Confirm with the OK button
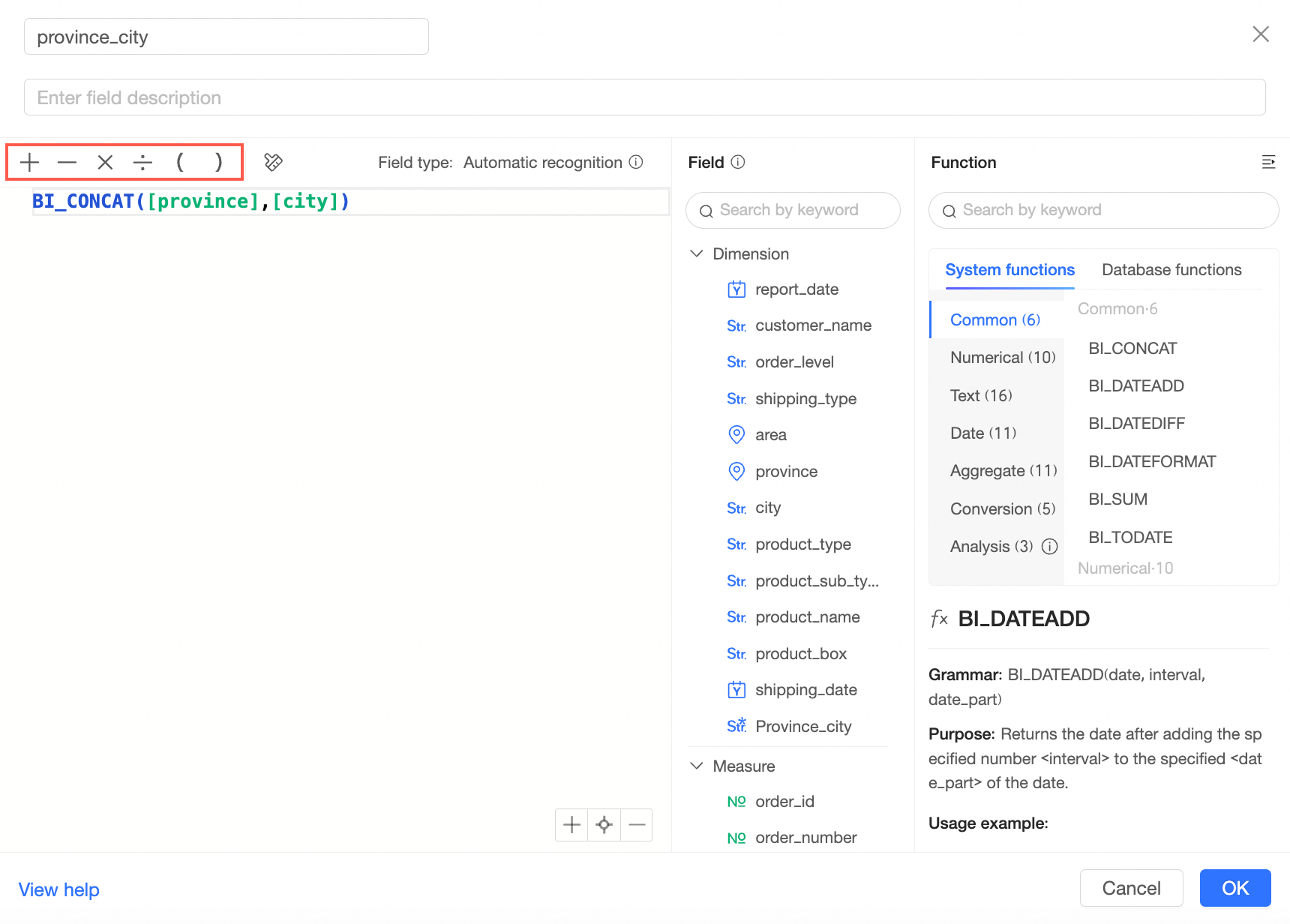Image resolution: width=1290 pixels, height=924 pixels. (x=1234, y=888)
